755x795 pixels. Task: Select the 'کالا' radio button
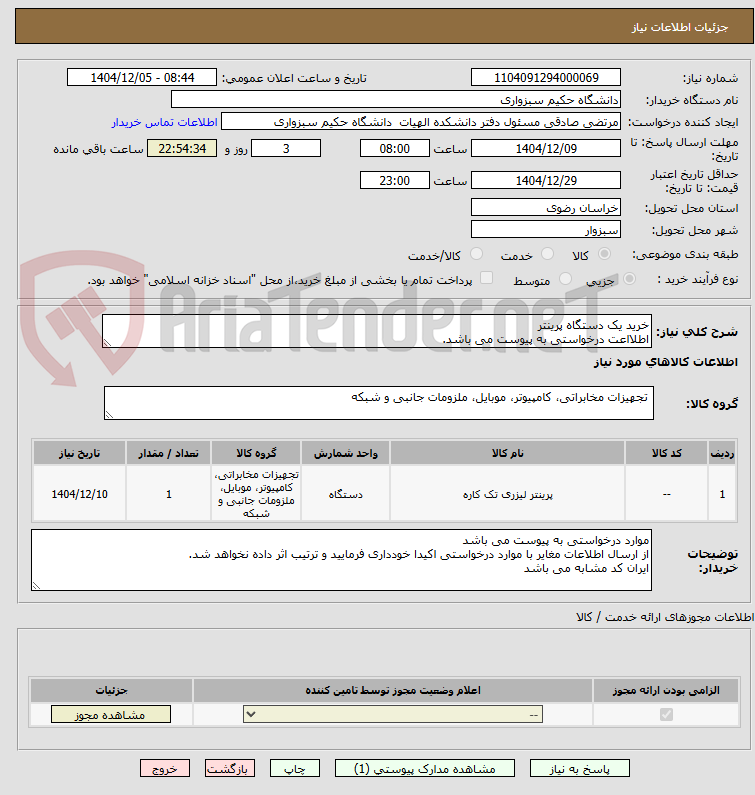[604, 254]
